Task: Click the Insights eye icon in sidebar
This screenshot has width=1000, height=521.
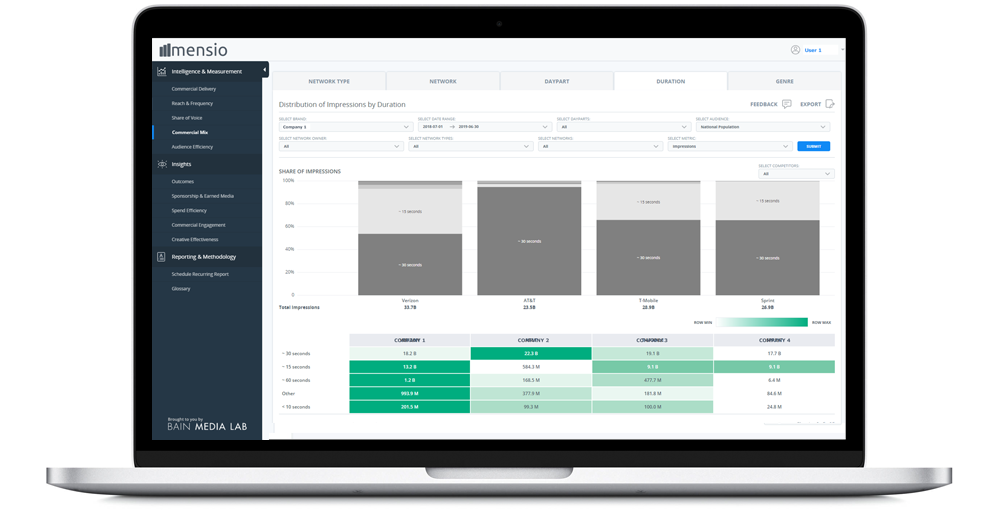Action: [162, 164]
